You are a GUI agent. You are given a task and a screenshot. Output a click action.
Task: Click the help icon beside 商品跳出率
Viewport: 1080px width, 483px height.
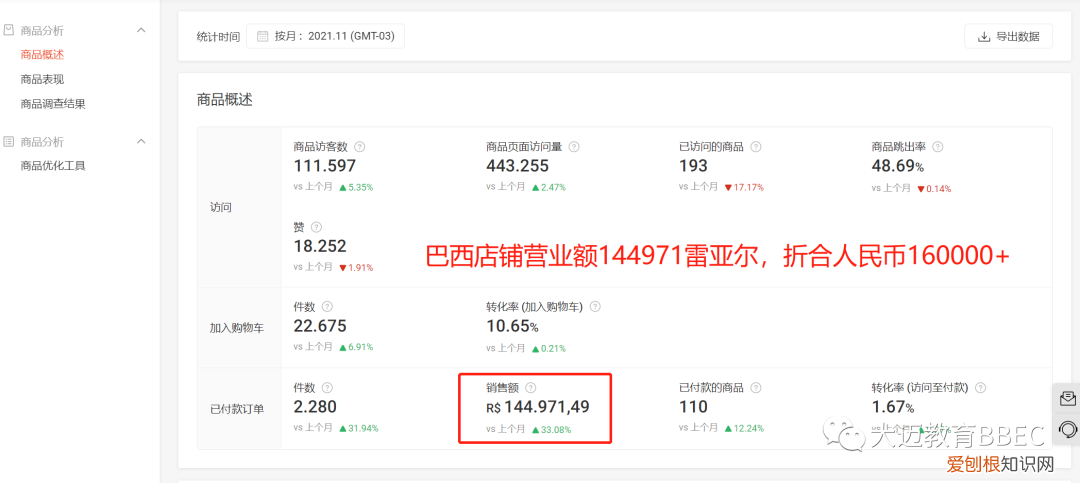(x=937, y=147)
